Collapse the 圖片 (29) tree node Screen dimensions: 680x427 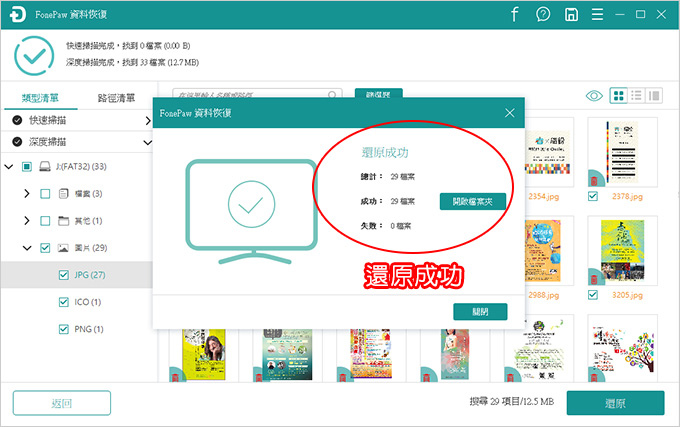coord(27,248)
